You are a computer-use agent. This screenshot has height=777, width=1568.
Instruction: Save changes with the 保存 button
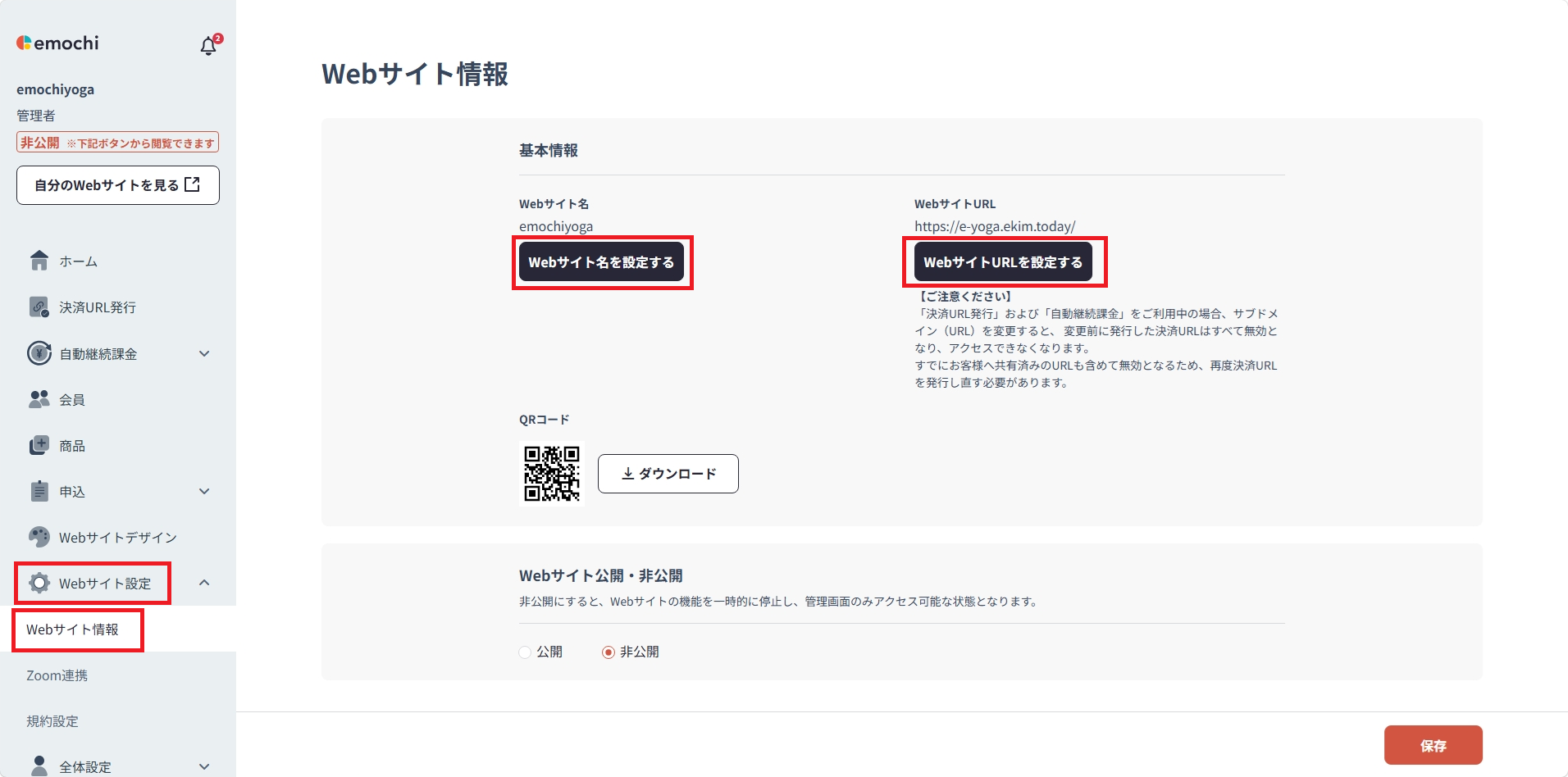[x=1433, y=745]
